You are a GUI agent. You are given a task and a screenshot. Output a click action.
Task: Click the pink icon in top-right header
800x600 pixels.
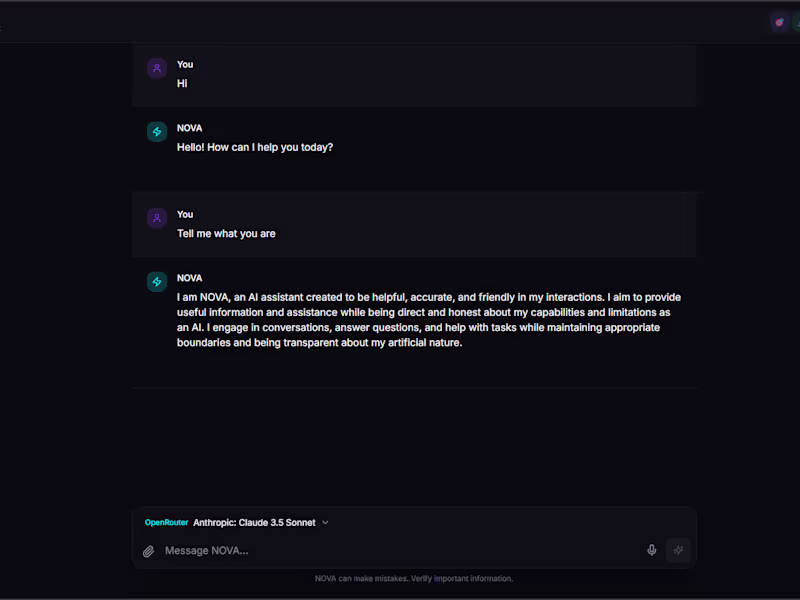[780, 22]
